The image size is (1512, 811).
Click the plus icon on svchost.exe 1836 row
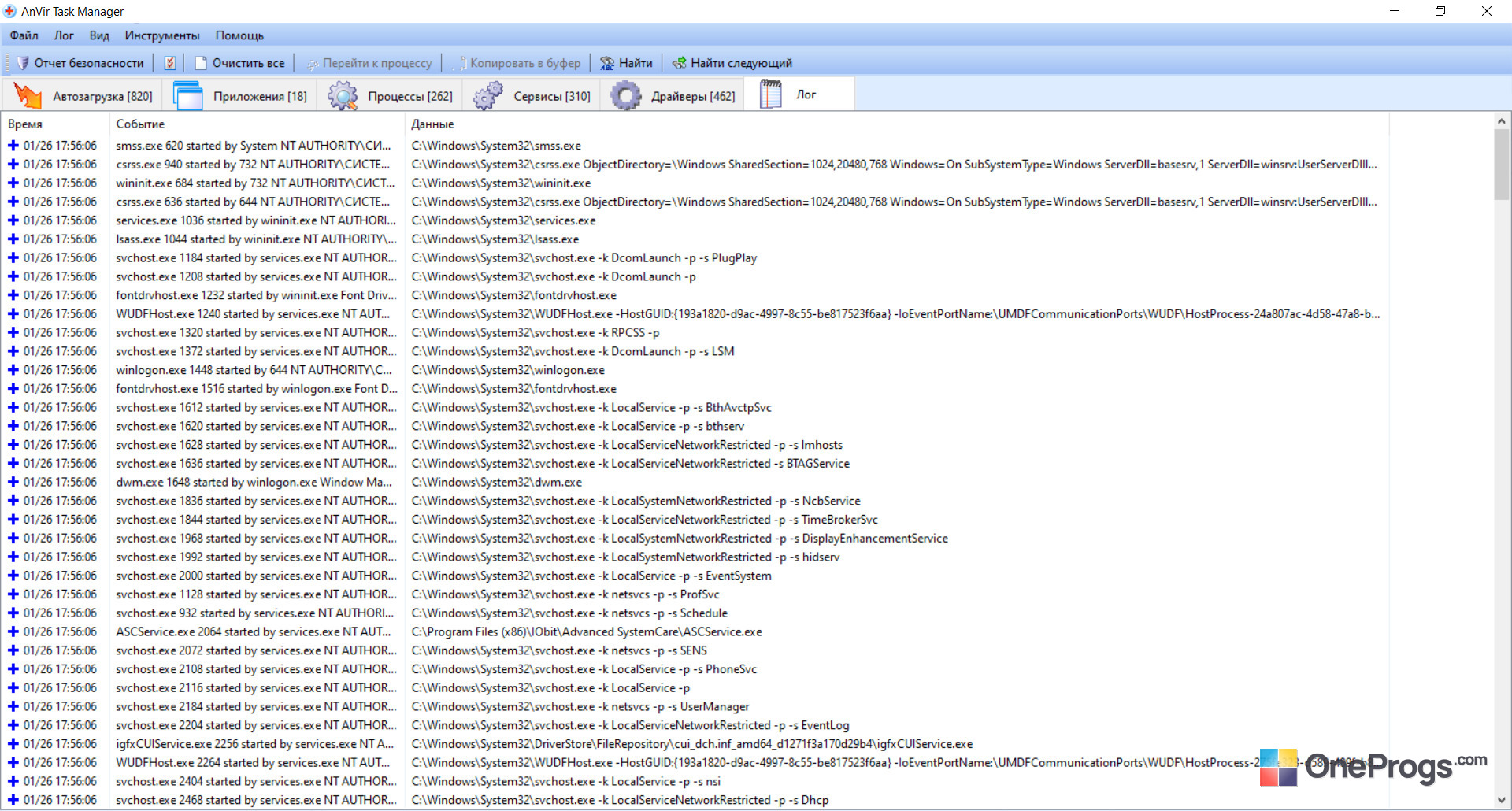coord(13,501)
